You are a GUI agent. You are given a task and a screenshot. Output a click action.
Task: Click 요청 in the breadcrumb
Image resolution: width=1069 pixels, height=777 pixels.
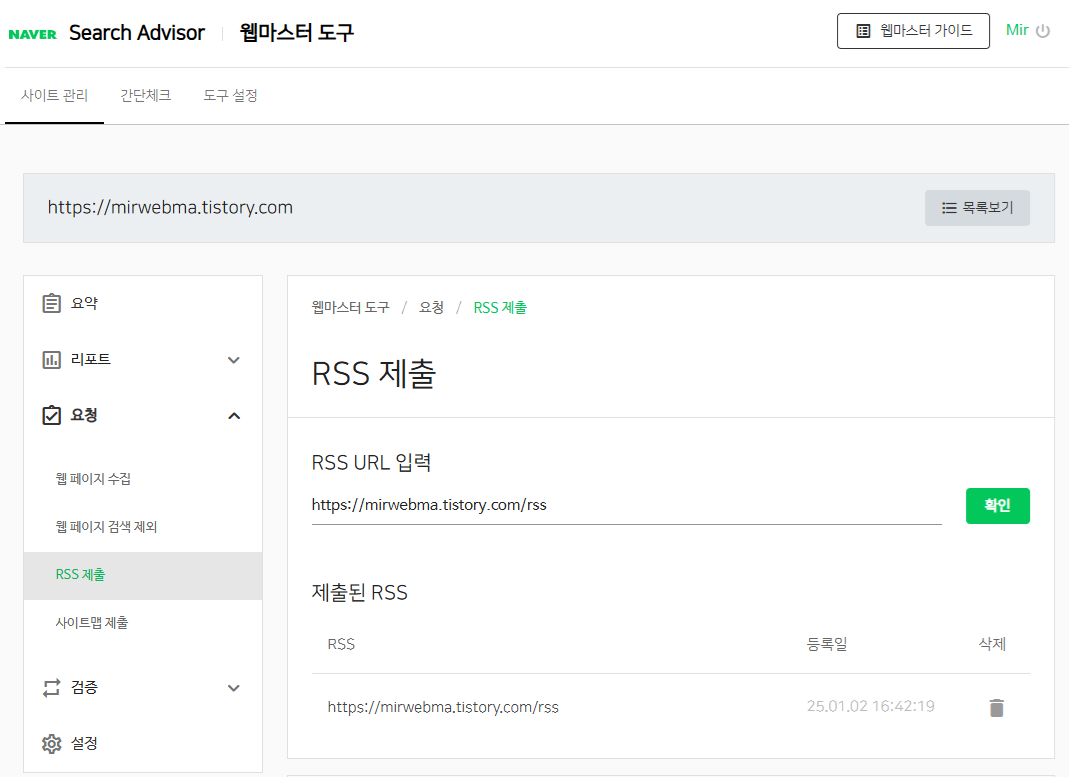[431, 307]
